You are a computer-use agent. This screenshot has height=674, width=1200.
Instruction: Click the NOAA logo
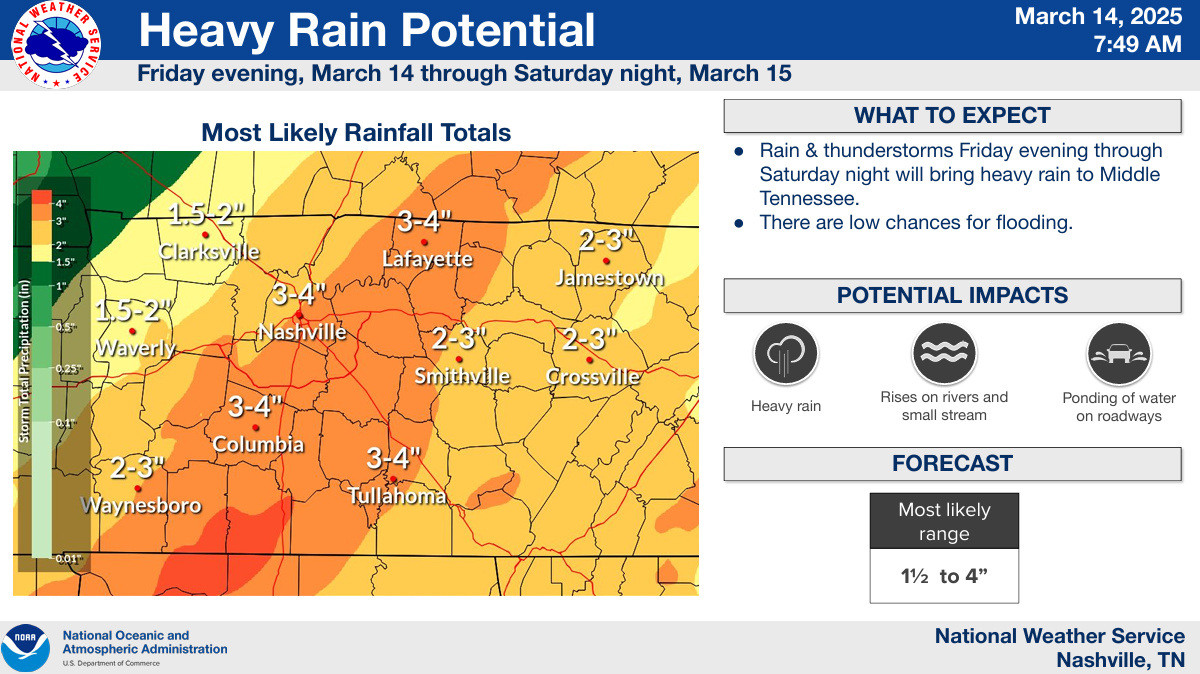[x=26, y=648]
